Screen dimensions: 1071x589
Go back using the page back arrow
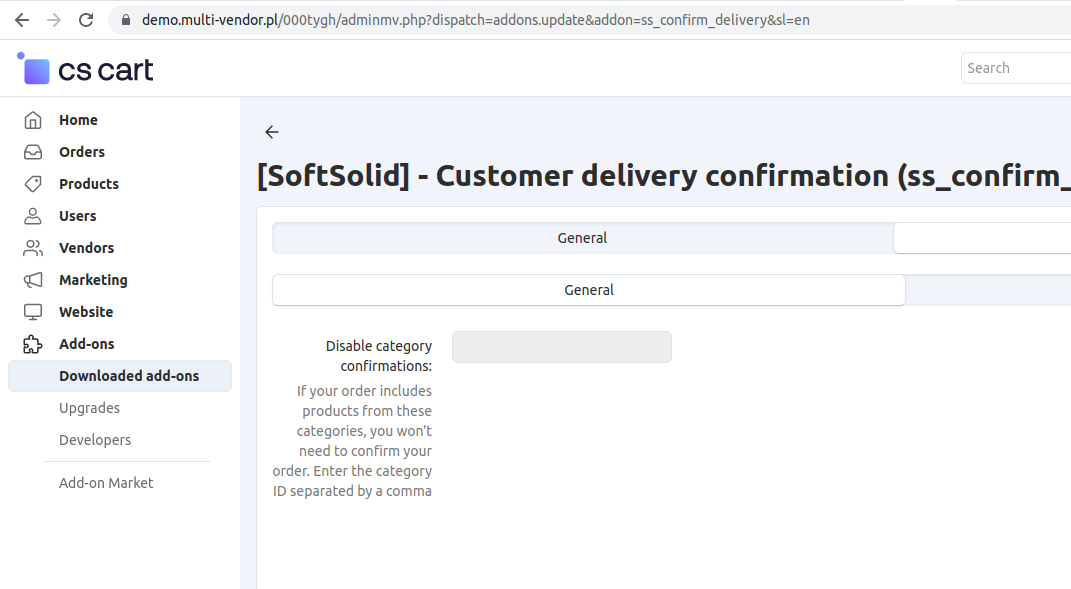pyautogui.click(x=272, y=132)
